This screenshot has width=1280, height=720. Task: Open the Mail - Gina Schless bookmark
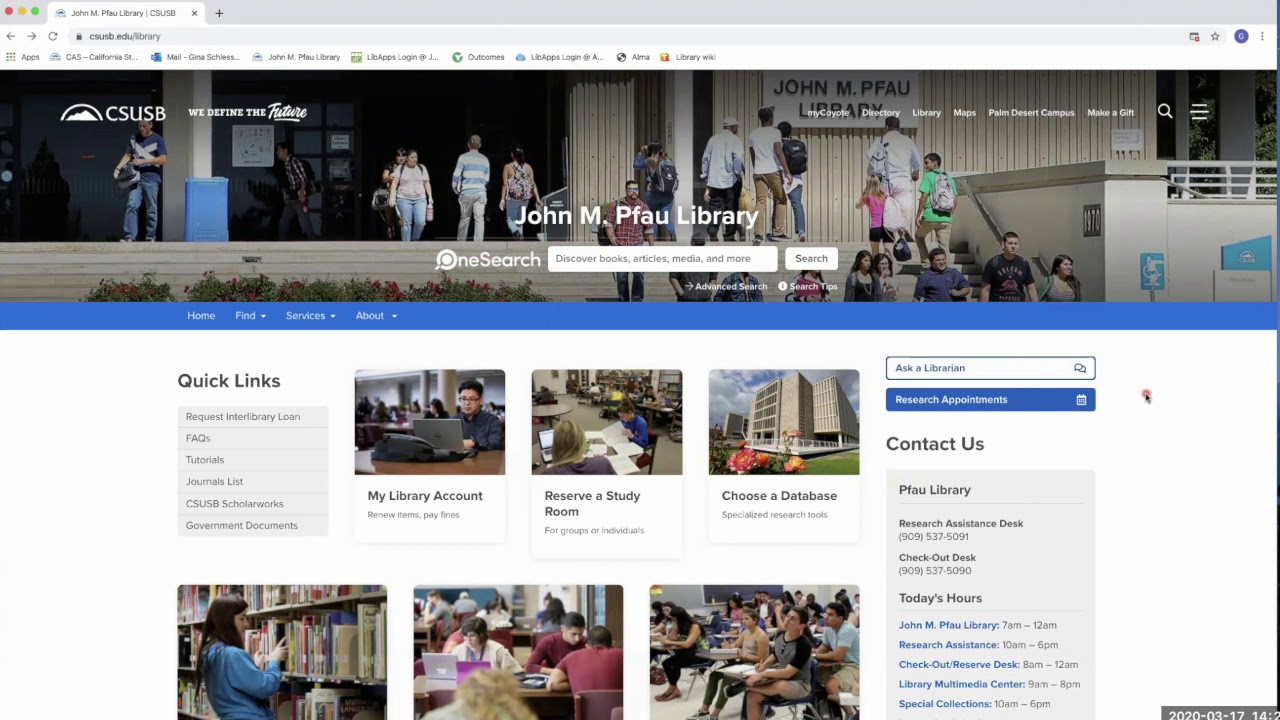click(x=196, y=57)
